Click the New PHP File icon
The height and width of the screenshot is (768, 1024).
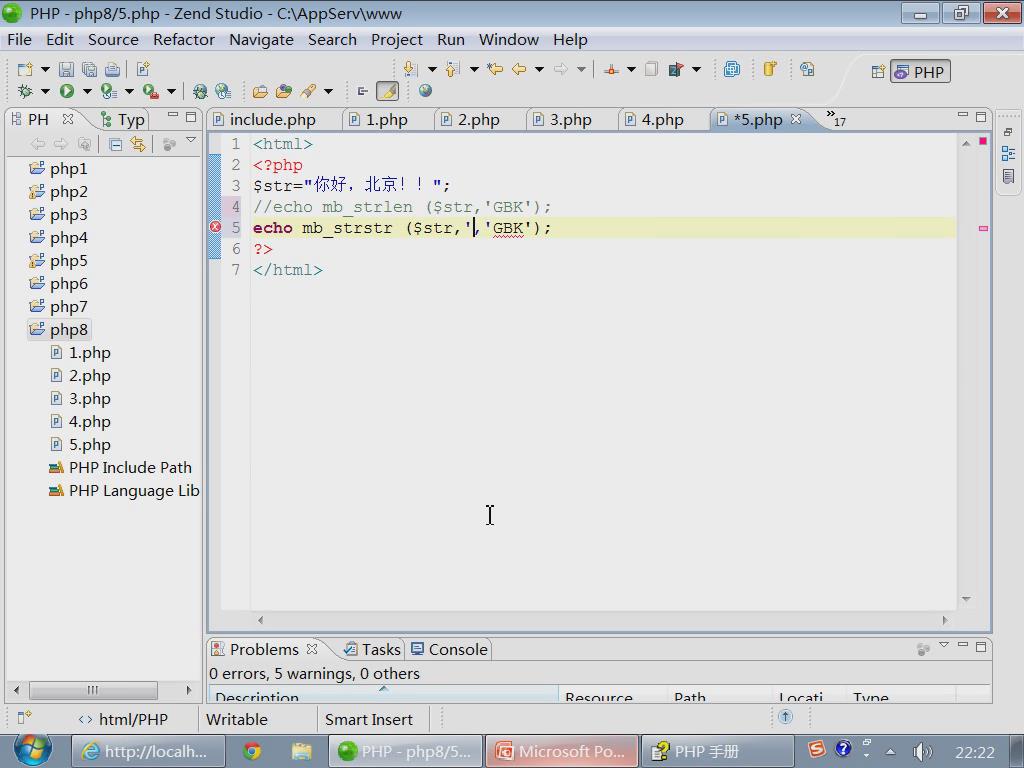[x=143, y=69]
